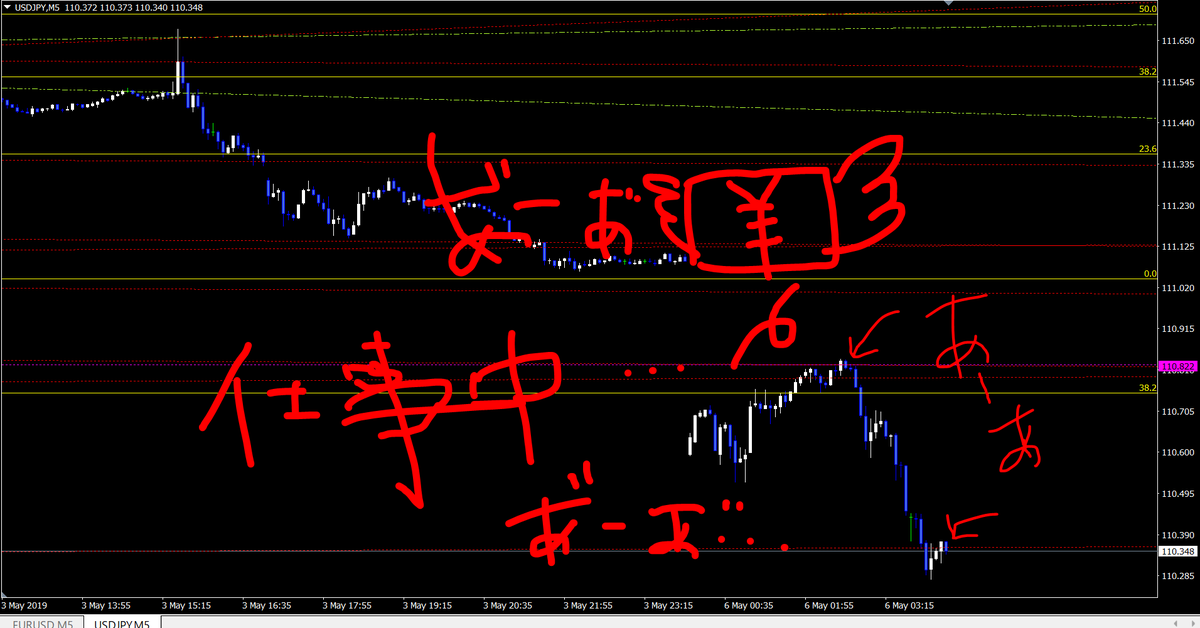Click the 6 May 03:15 time label
Viewport: 1200px width, 628px height.
point(911,605)
